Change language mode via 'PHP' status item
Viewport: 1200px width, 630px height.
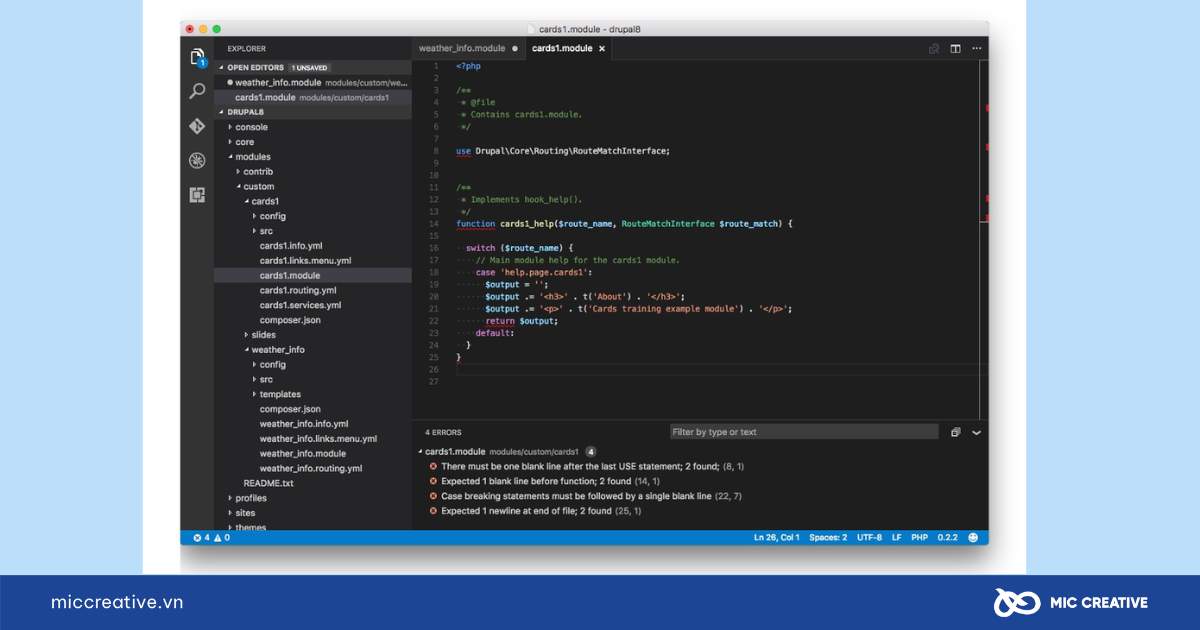point(919,537)
